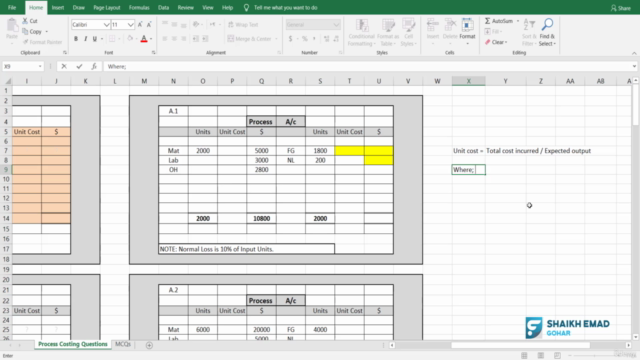The width and height of the screenshot is (640, 360).
Task: Switch to Normal view in status bar
Action: pyautogui.click(x=524, y=356)
